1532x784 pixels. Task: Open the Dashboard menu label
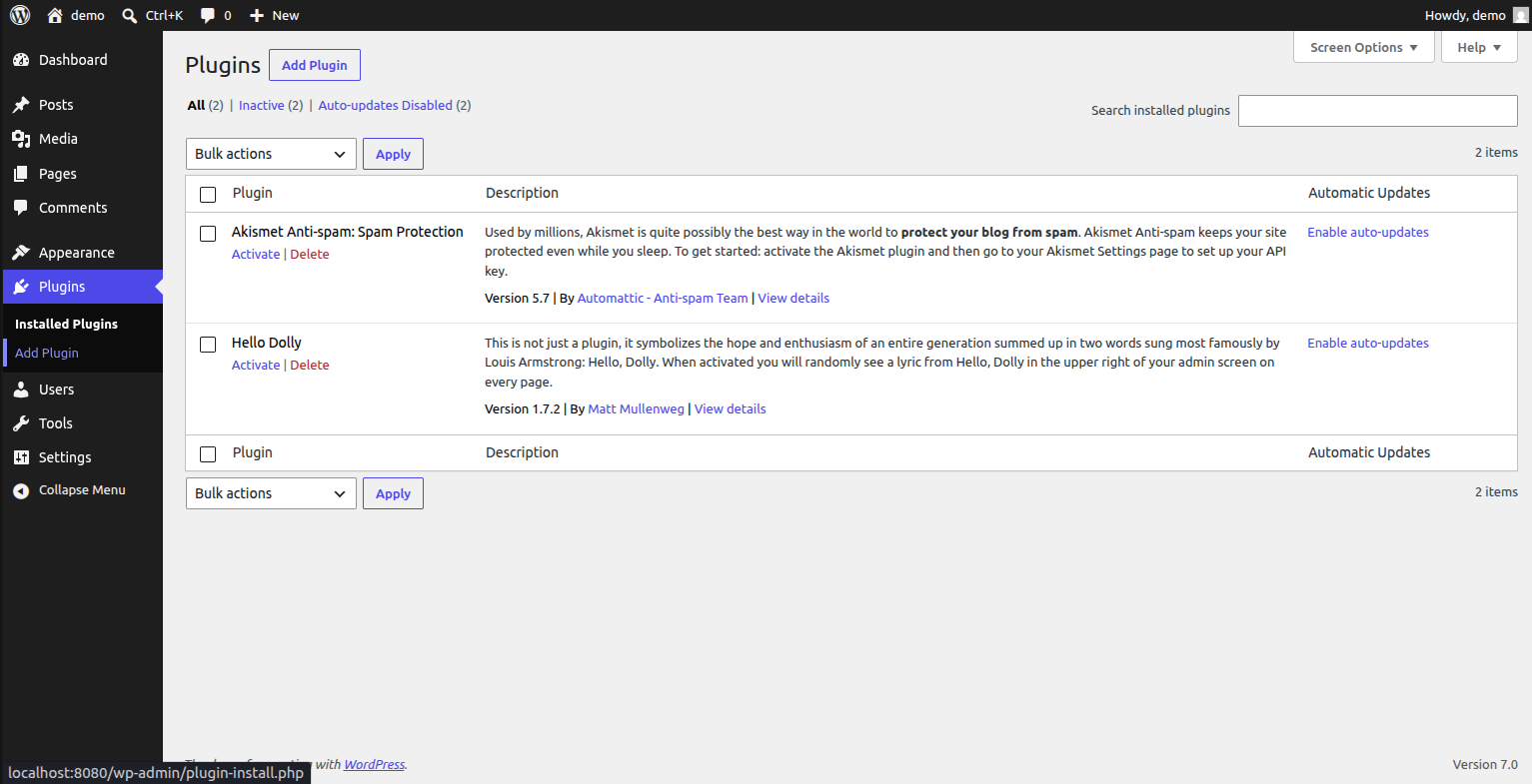(73, 60)
